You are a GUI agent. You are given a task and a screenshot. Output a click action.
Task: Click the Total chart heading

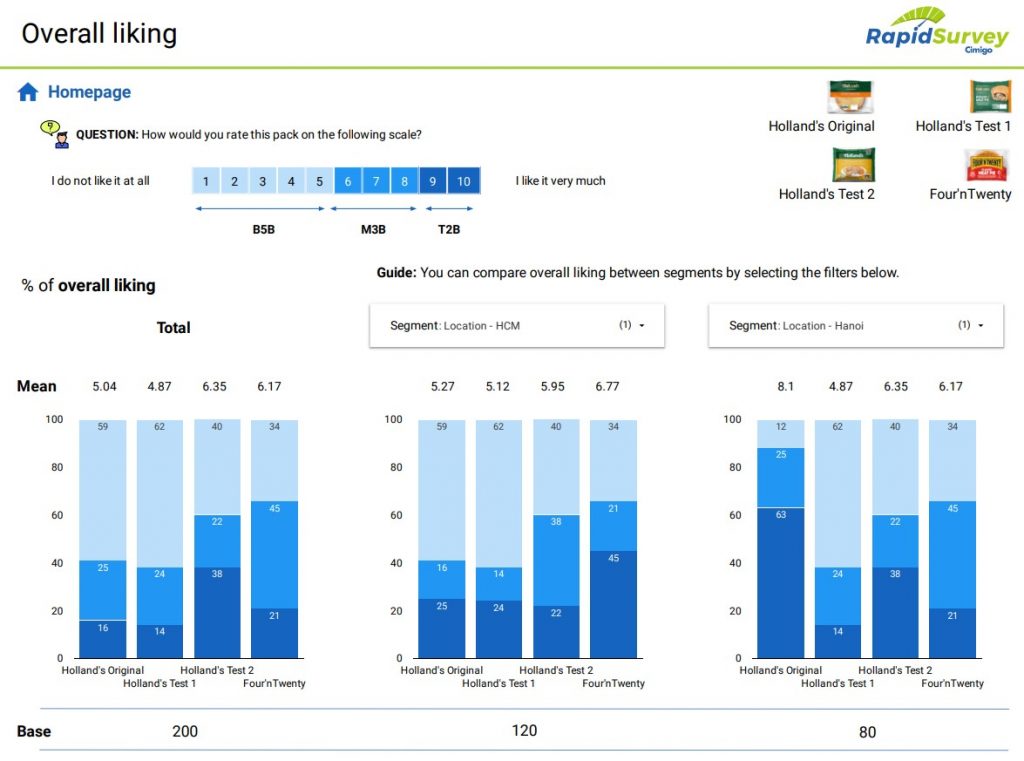click(174, 327)
